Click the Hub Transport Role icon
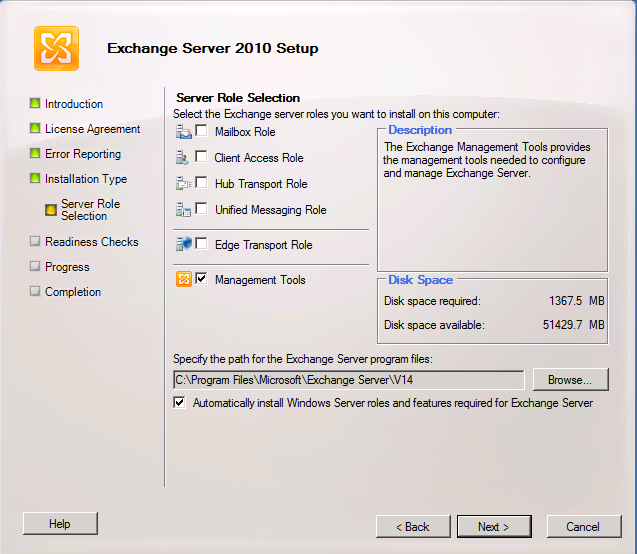Screen dimensions: 637x554 (184, 183)
